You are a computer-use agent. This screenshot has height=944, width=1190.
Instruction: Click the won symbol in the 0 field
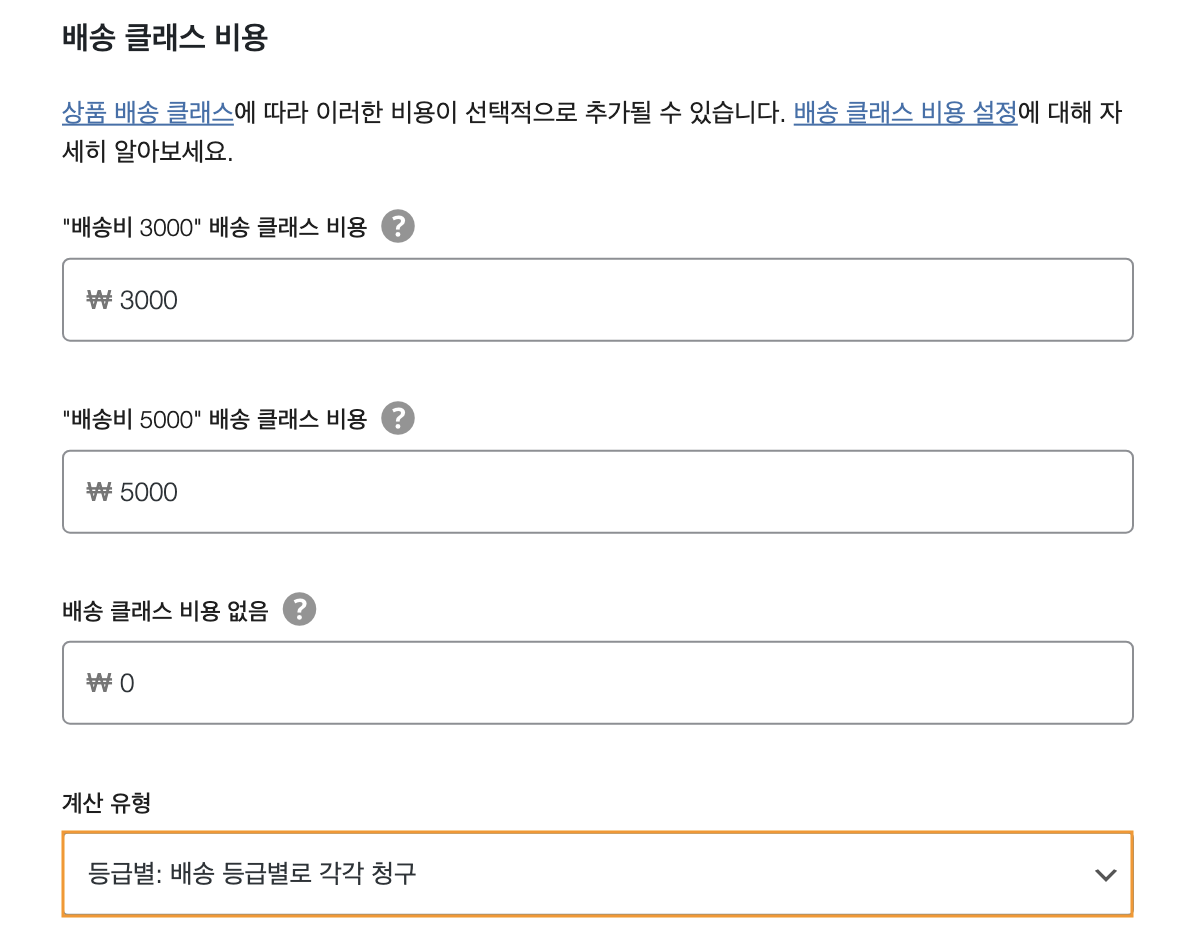[x=99, y=684]
